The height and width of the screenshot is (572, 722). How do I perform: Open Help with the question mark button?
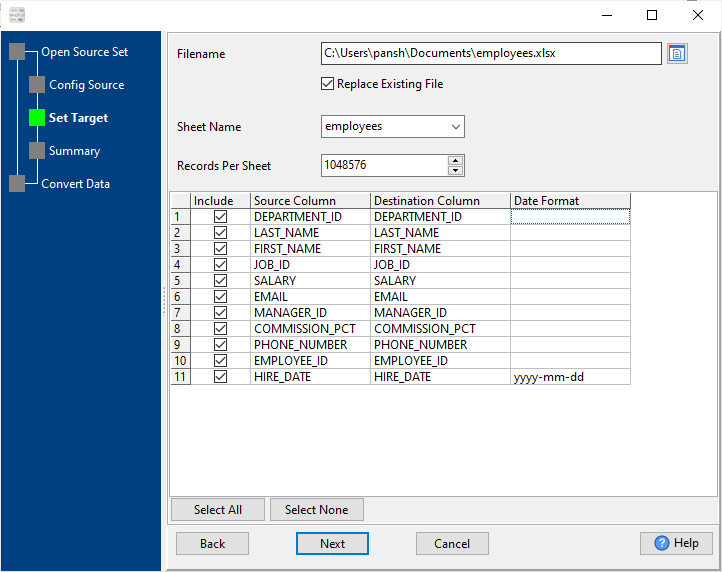click(676, 543)
